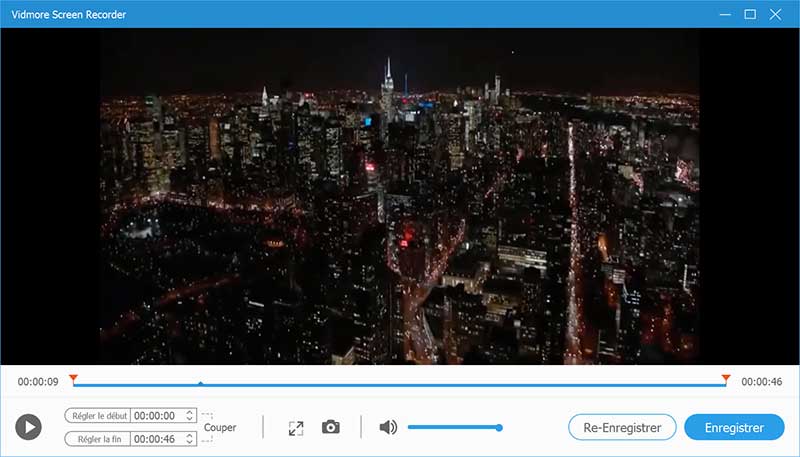800x457 pixels.
Task: Open fullscreen preview mode
Action: (295, 427)
